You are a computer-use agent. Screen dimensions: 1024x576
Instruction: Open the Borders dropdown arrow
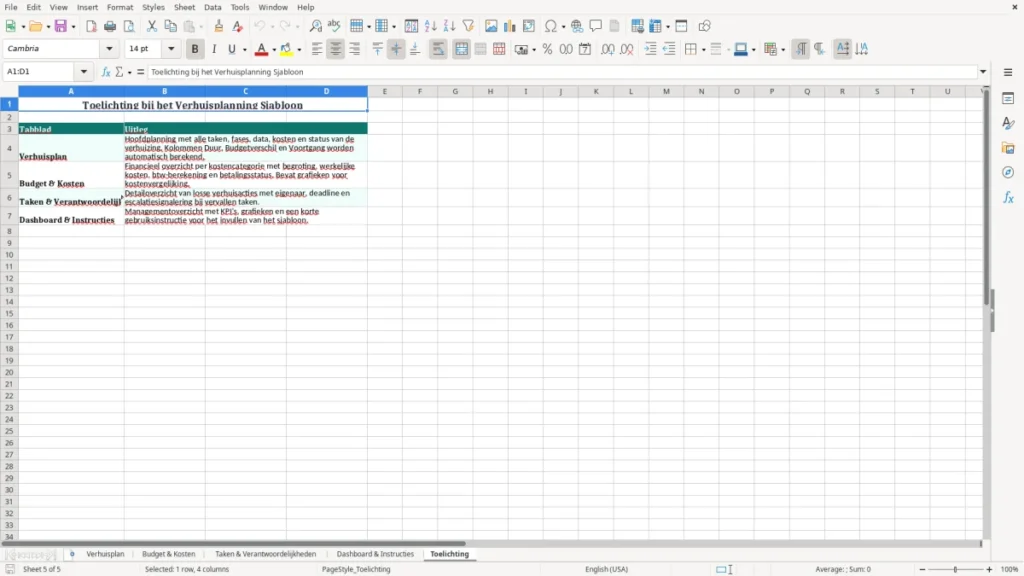pyautogui.click(x=703, y=50)
